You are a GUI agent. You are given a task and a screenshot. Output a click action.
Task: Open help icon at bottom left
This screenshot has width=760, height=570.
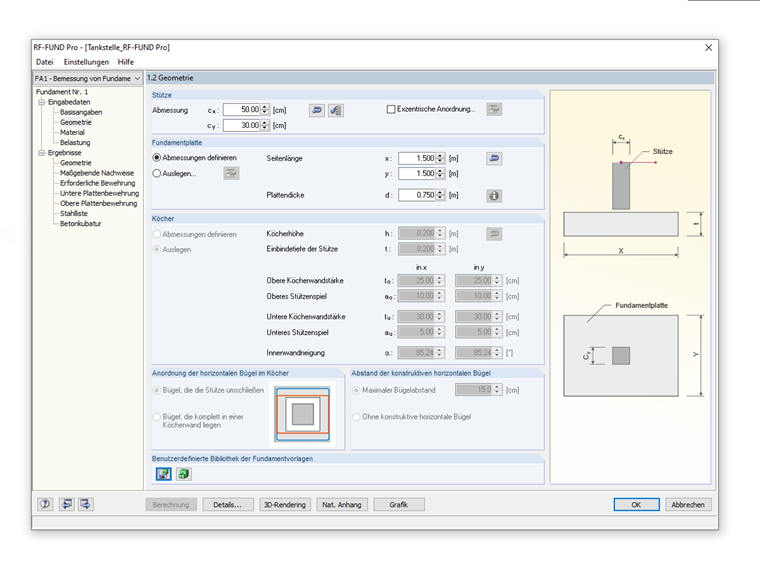click(x=45, y=504)
